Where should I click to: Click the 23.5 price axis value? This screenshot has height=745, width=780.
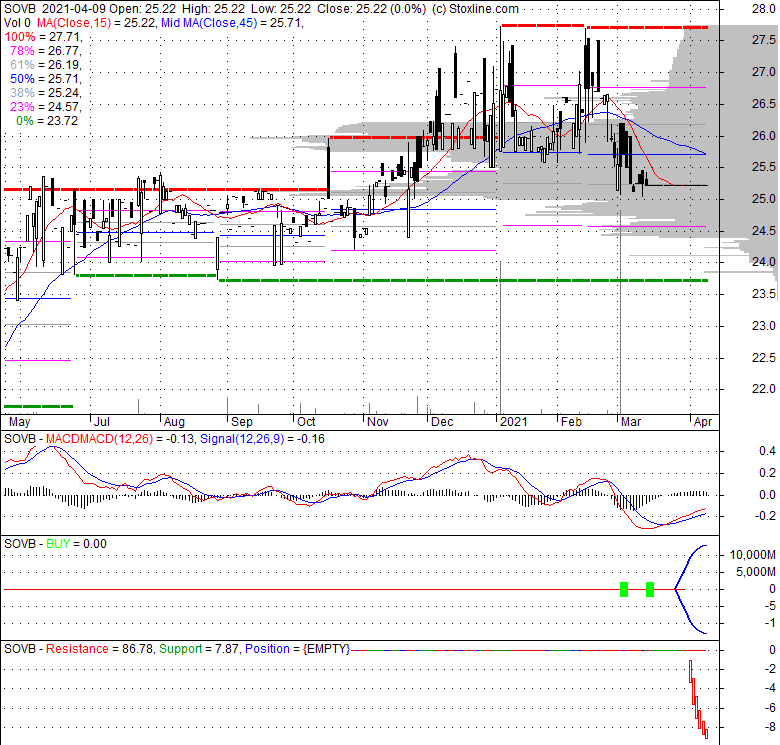tap(764, 294)
